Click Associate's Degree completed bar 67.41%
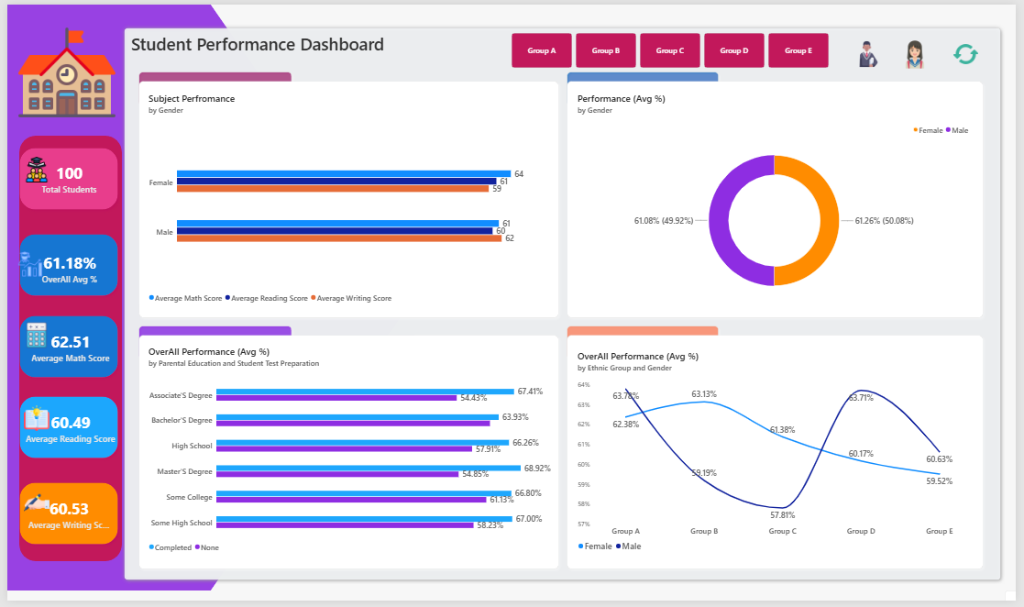Screen dimensions: 1024x607 tap(365, 391)
